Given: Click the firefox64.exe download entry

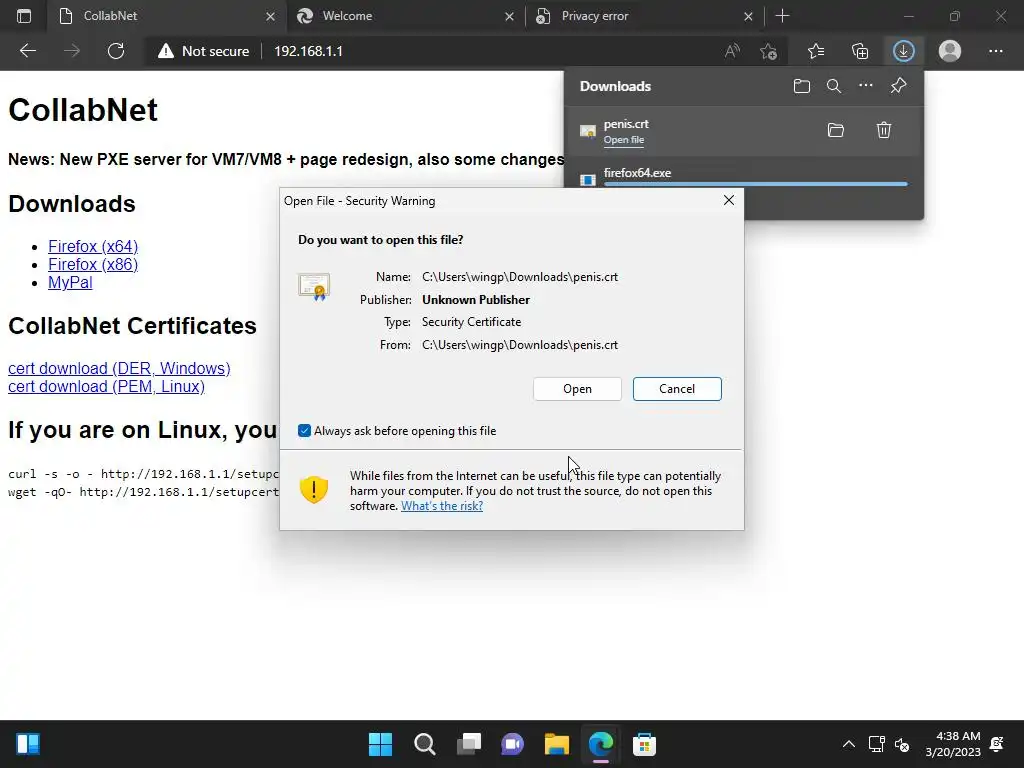Looking at the screenshot, I should 744,173.
